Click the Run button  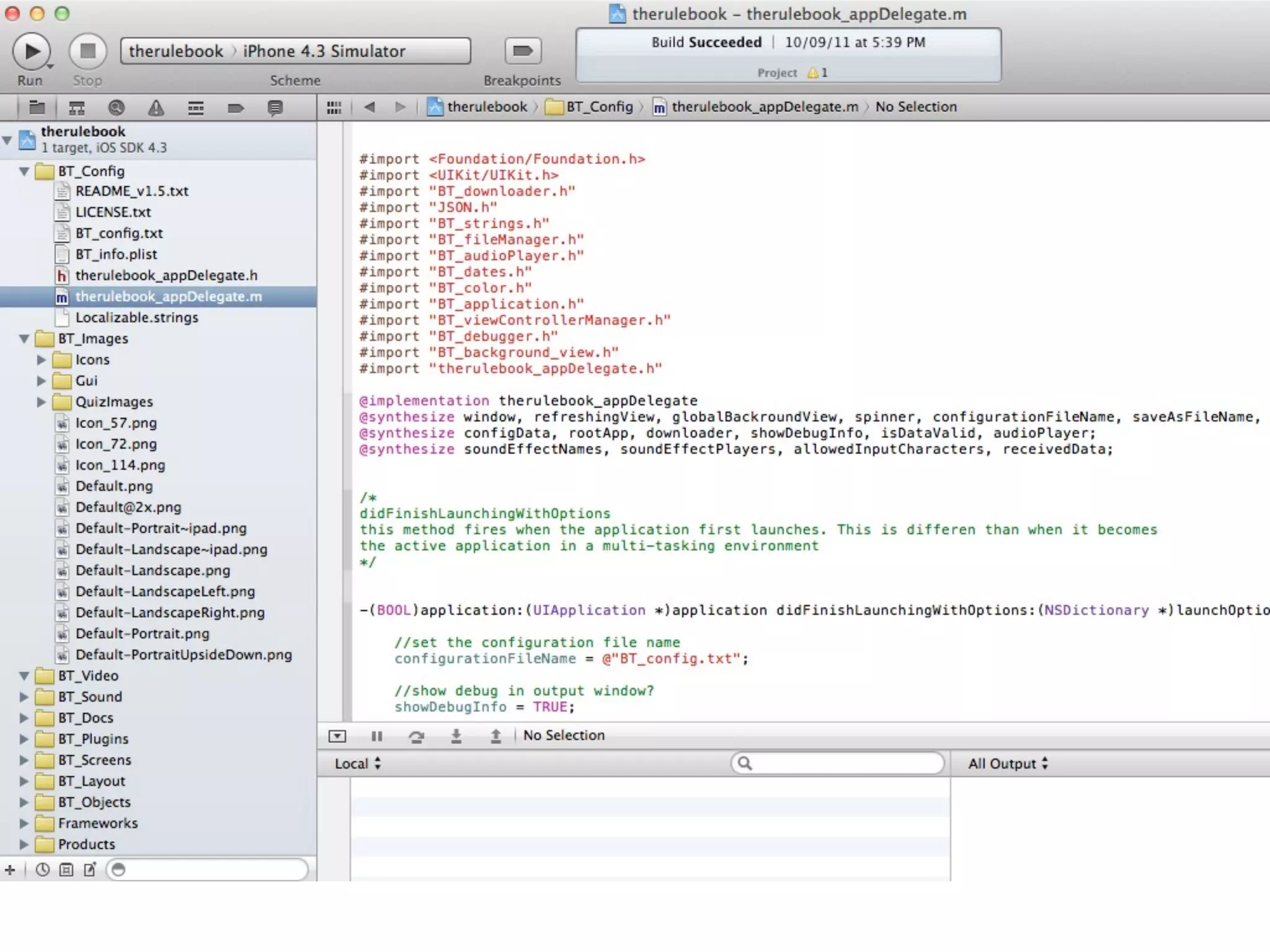tap(31, 51)
